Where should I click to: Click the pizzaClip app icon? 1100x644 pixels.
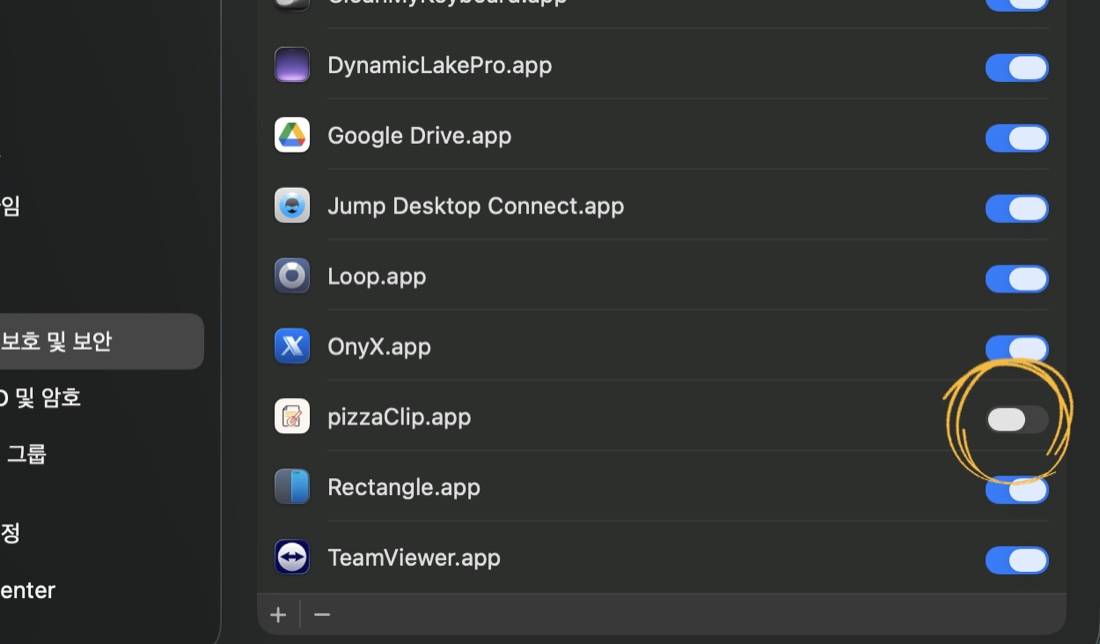[x=292, y=417]
